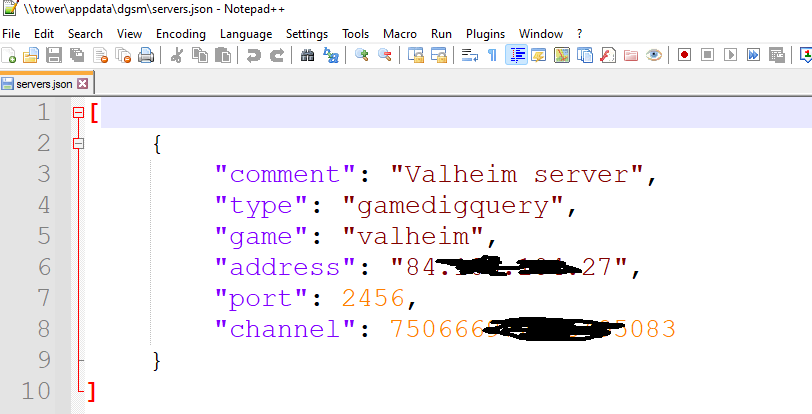Click the "address" key text
The image size is (812, 414).
(x=286, y=267)
